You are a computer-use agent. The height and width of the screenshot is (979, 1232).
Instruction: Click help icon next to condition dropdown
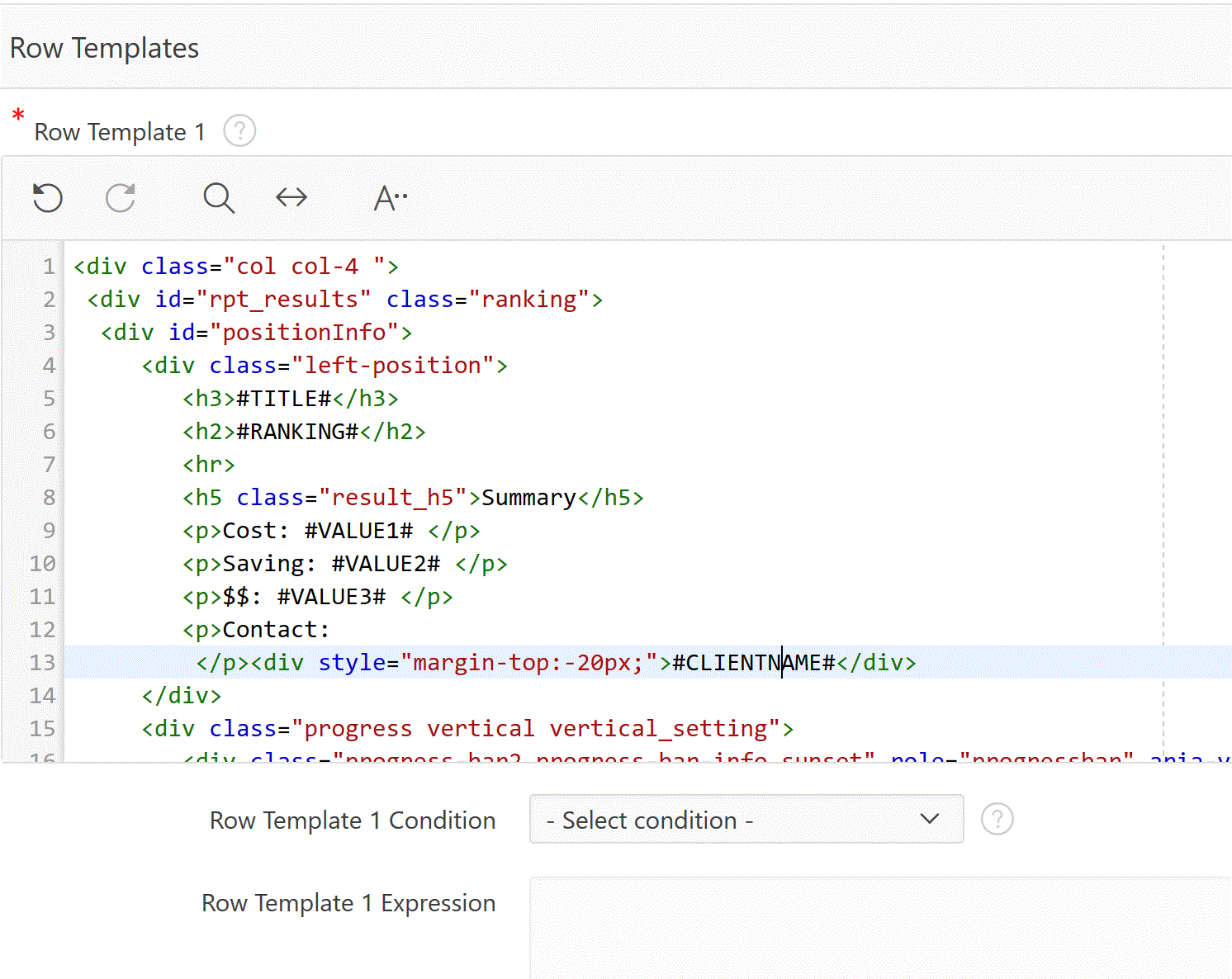[x=997, y=820]
